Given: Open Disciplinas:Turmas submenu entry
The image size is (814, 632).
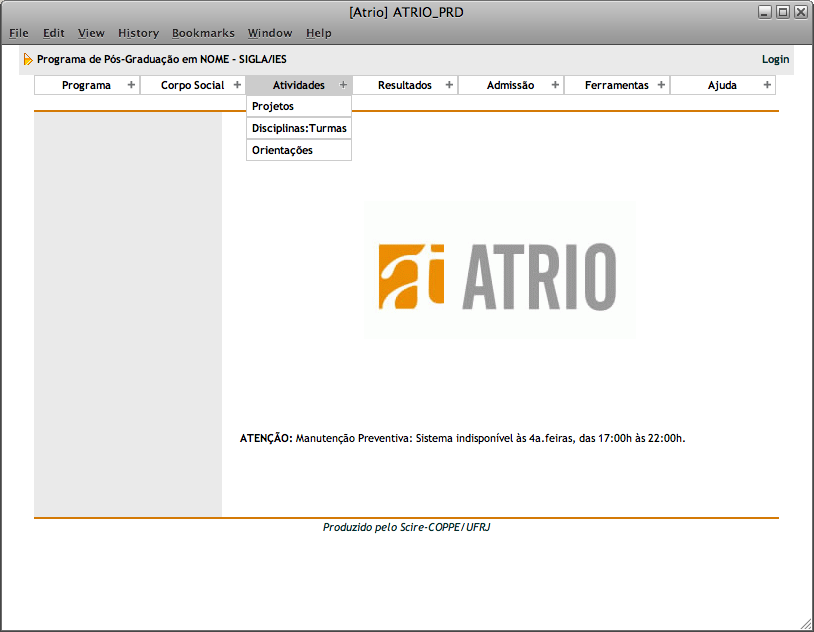Looking at the screenshot, I should point(299,128).
